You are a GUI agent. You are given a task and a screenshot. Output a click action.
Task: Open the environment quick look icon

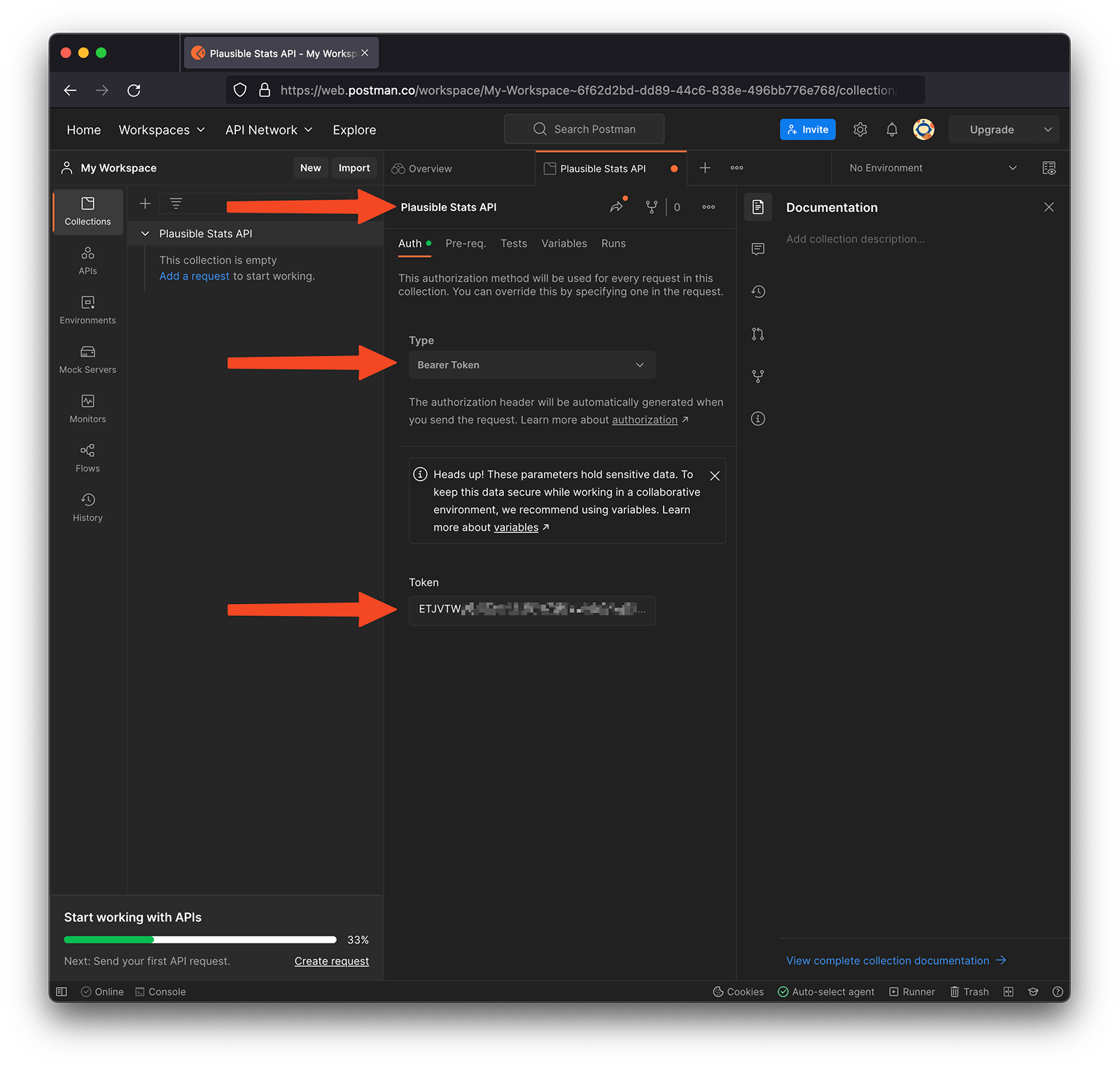point(1049,168)
